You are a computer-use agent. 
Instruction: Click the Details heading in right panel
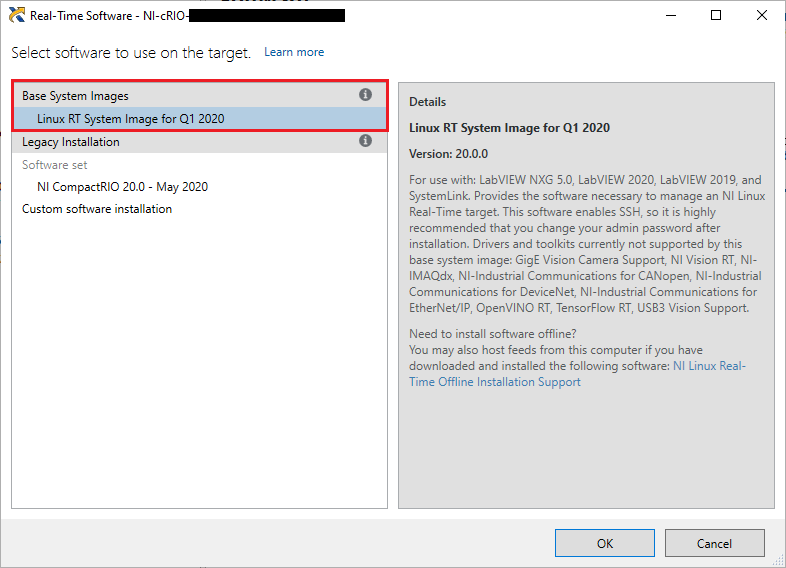427,102
